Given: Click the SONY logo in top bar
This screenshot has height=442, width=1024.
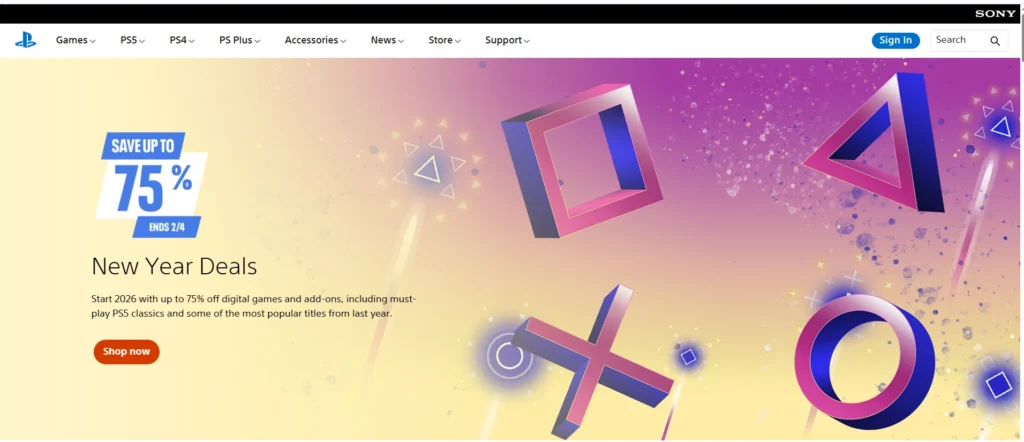Looking at the screenshot, I should [x=995, y=14].
